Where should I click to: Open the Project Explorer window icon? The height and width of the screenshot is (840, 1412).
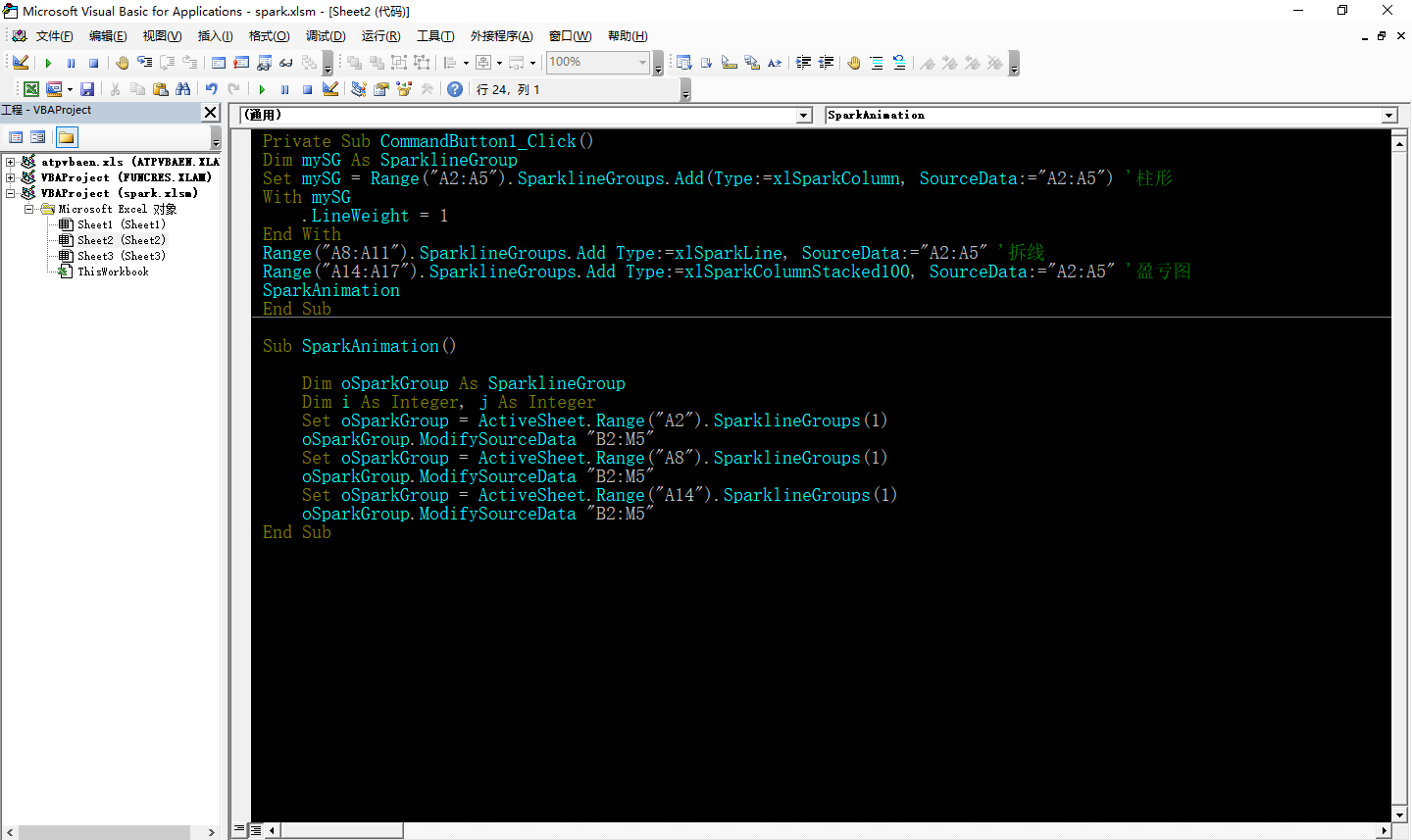point(359,89)
